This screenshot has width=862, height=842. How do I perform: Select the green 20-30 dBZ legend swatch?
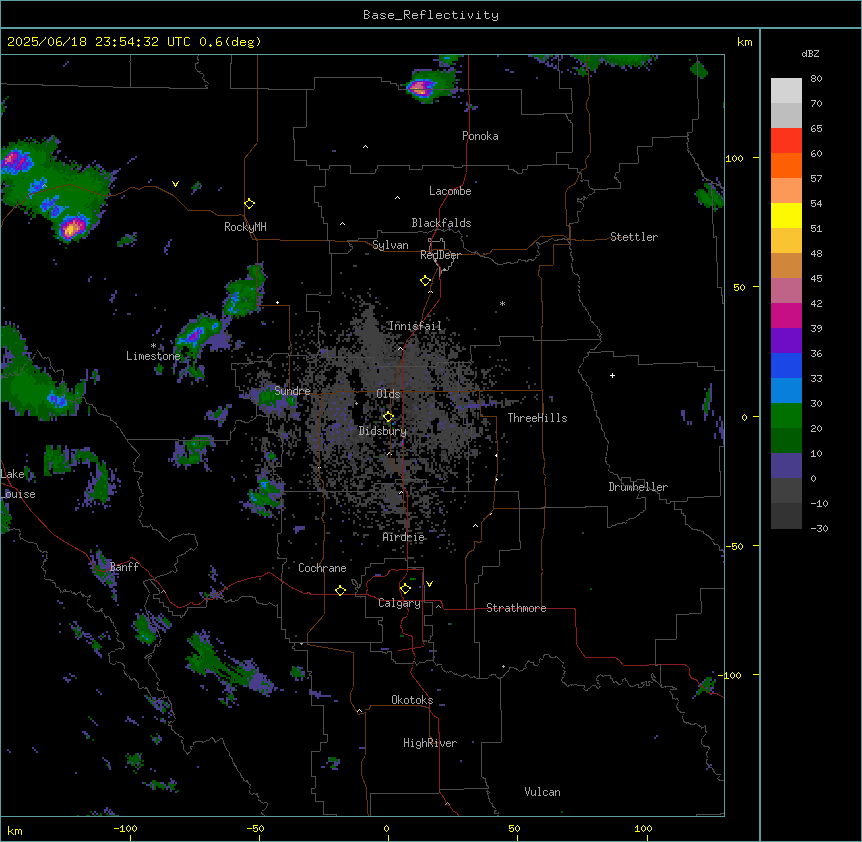[786, 416]
